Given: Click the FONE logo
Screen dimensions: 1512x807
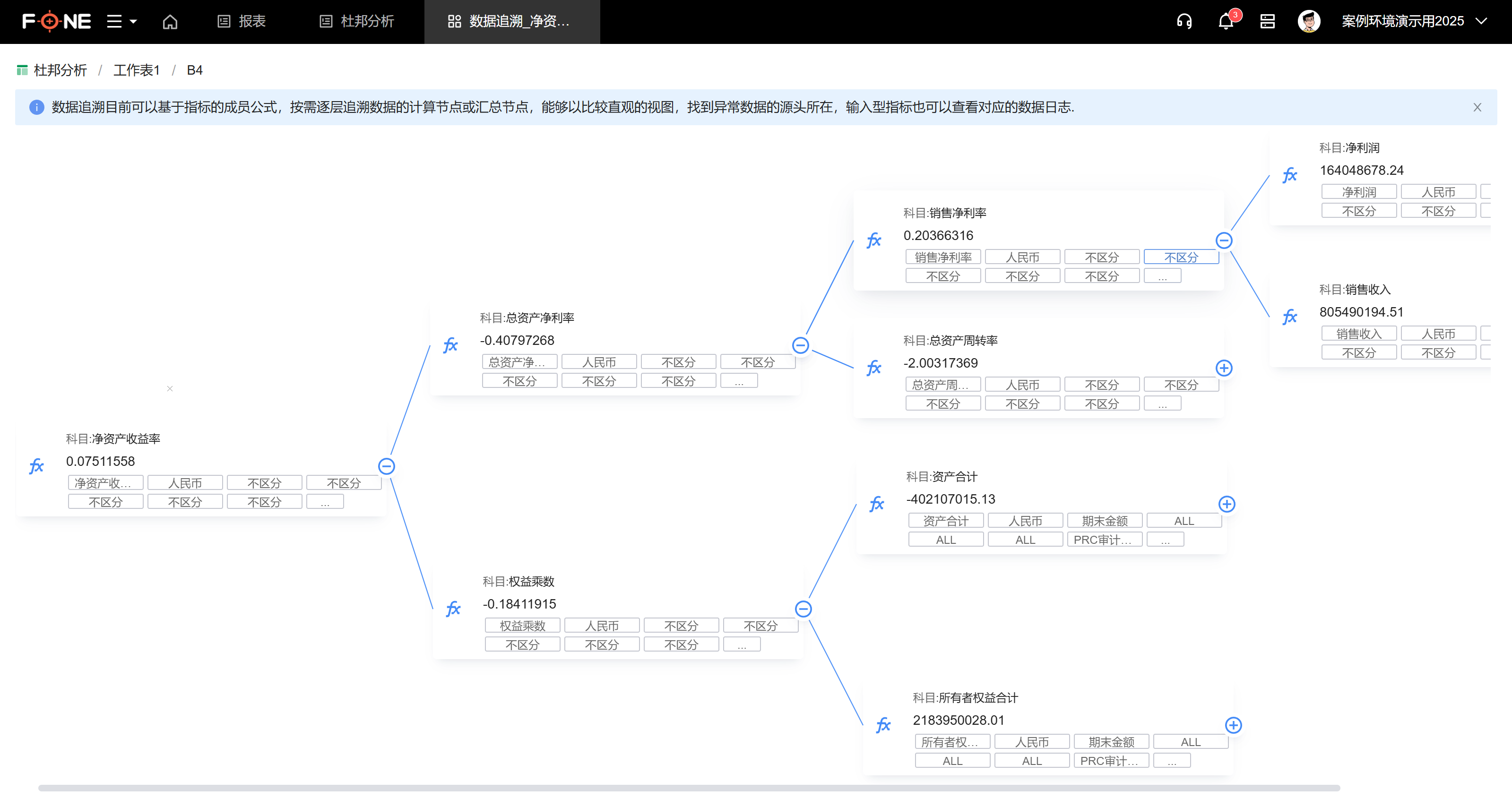Looking at the screenshot, I should coord(56,22).
